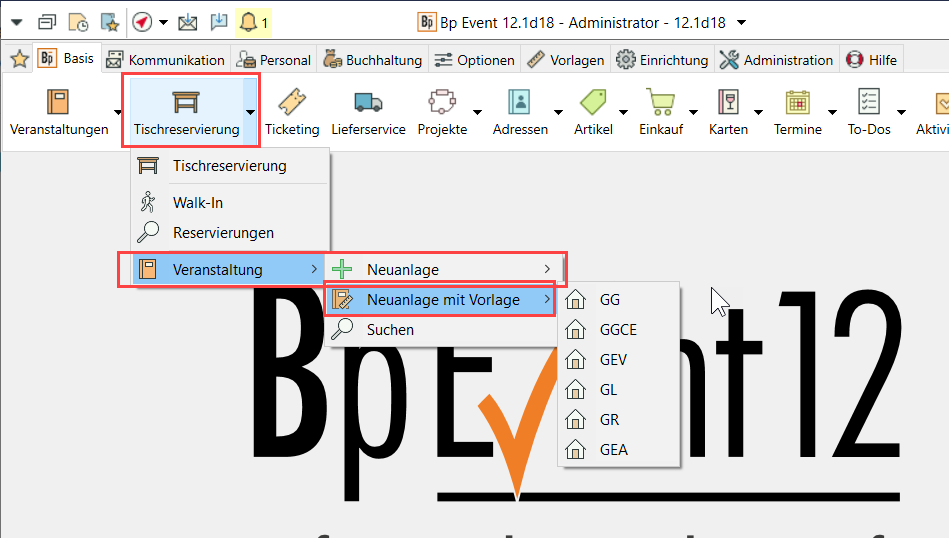Pick the GEA template from the list

(613, 450)
